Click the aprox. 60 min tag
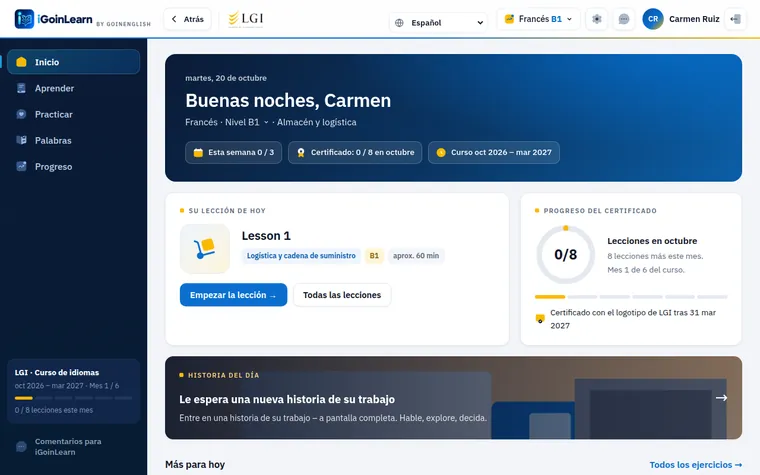This screenshot has height=475, width=760. point(416,255)
